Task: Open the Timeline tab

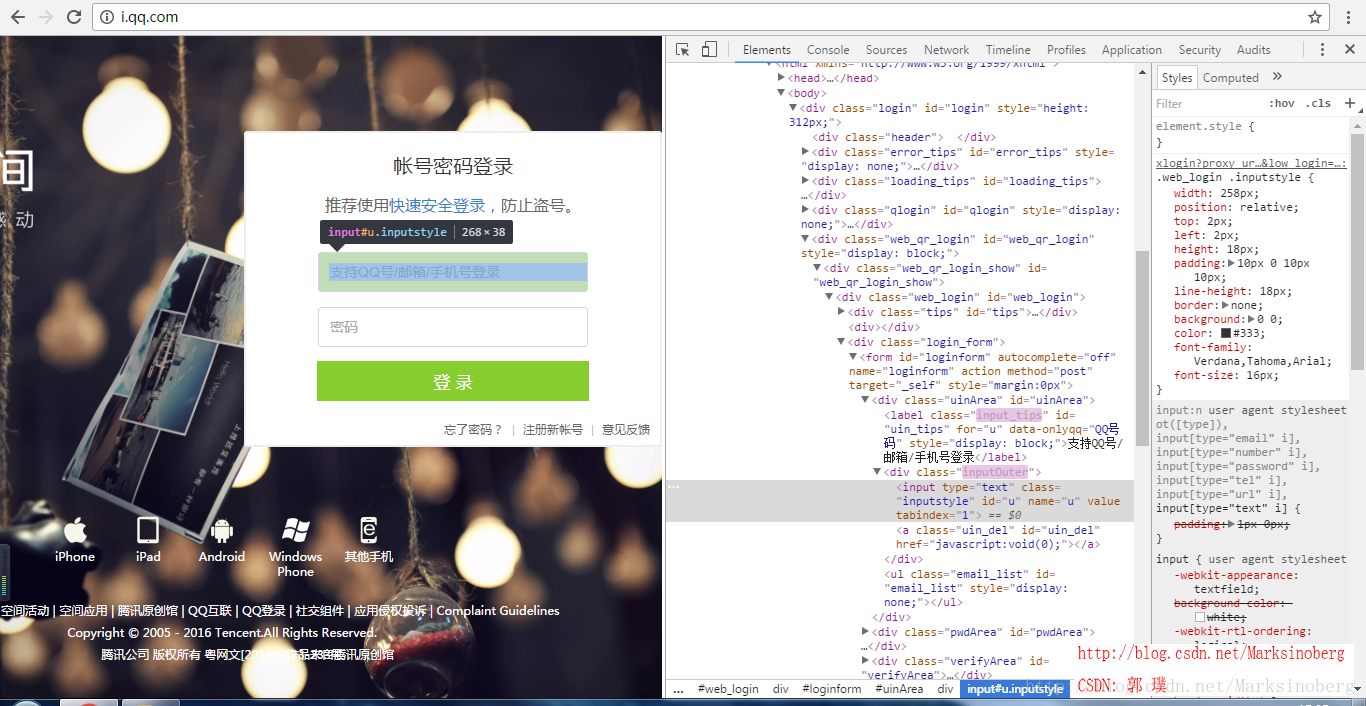Action: pyautogui.click(x=1008, y=50)
